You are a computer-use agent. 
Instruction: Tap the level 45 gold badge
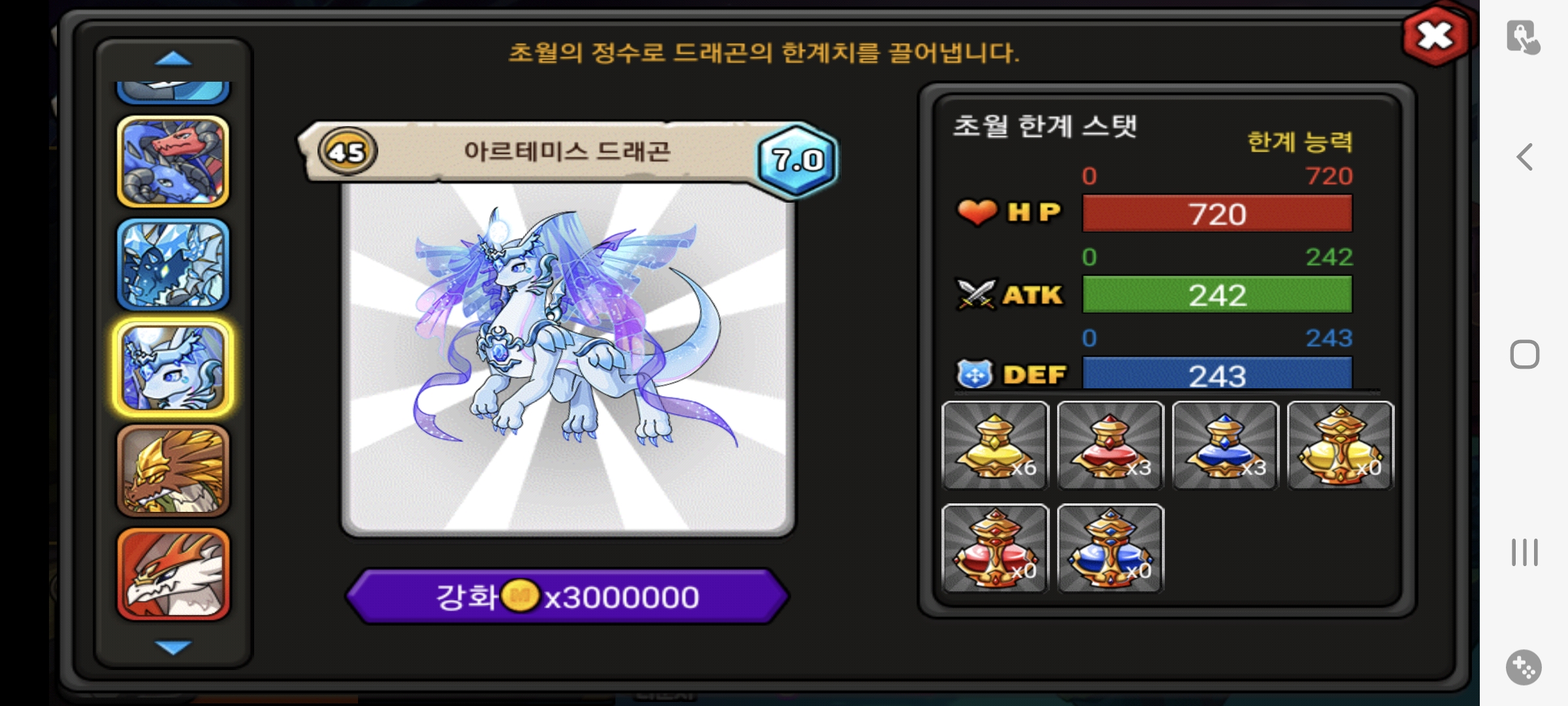347,152
